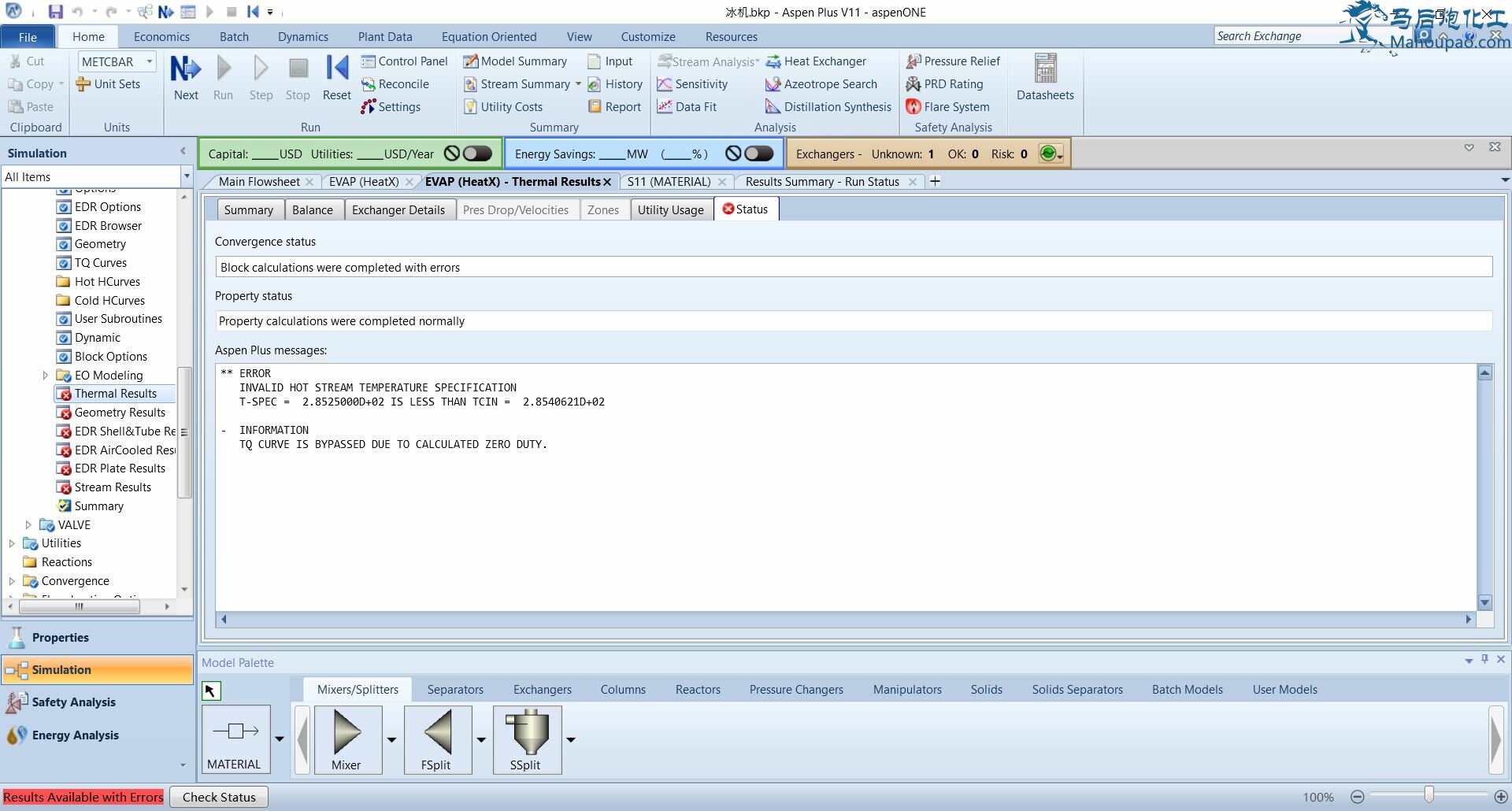Open the Mixer icon variants dropdown
This screenshot has width=1512, height=811.
[391, 739]
